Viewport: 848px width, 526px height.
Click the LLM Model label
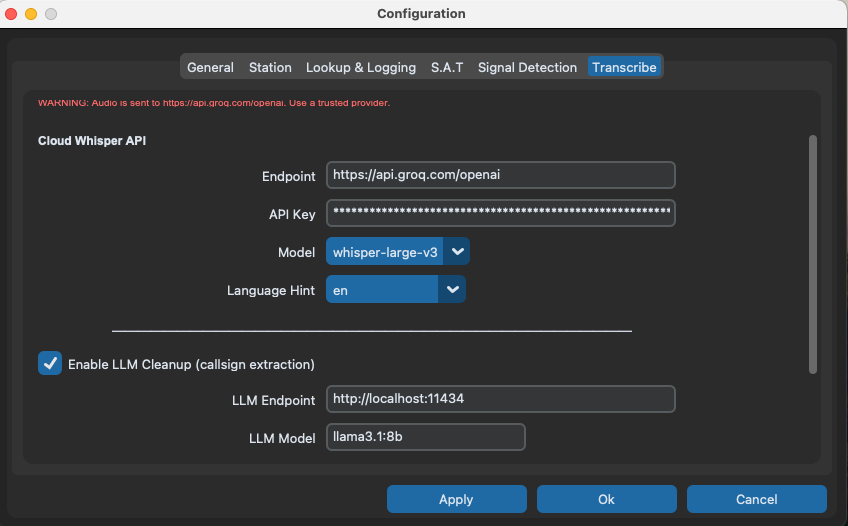pos(282,438)
